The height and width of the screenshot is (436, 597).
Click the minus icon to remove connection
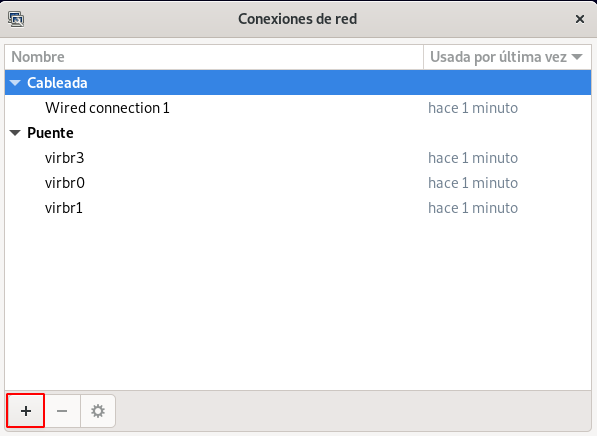[62, 411]
